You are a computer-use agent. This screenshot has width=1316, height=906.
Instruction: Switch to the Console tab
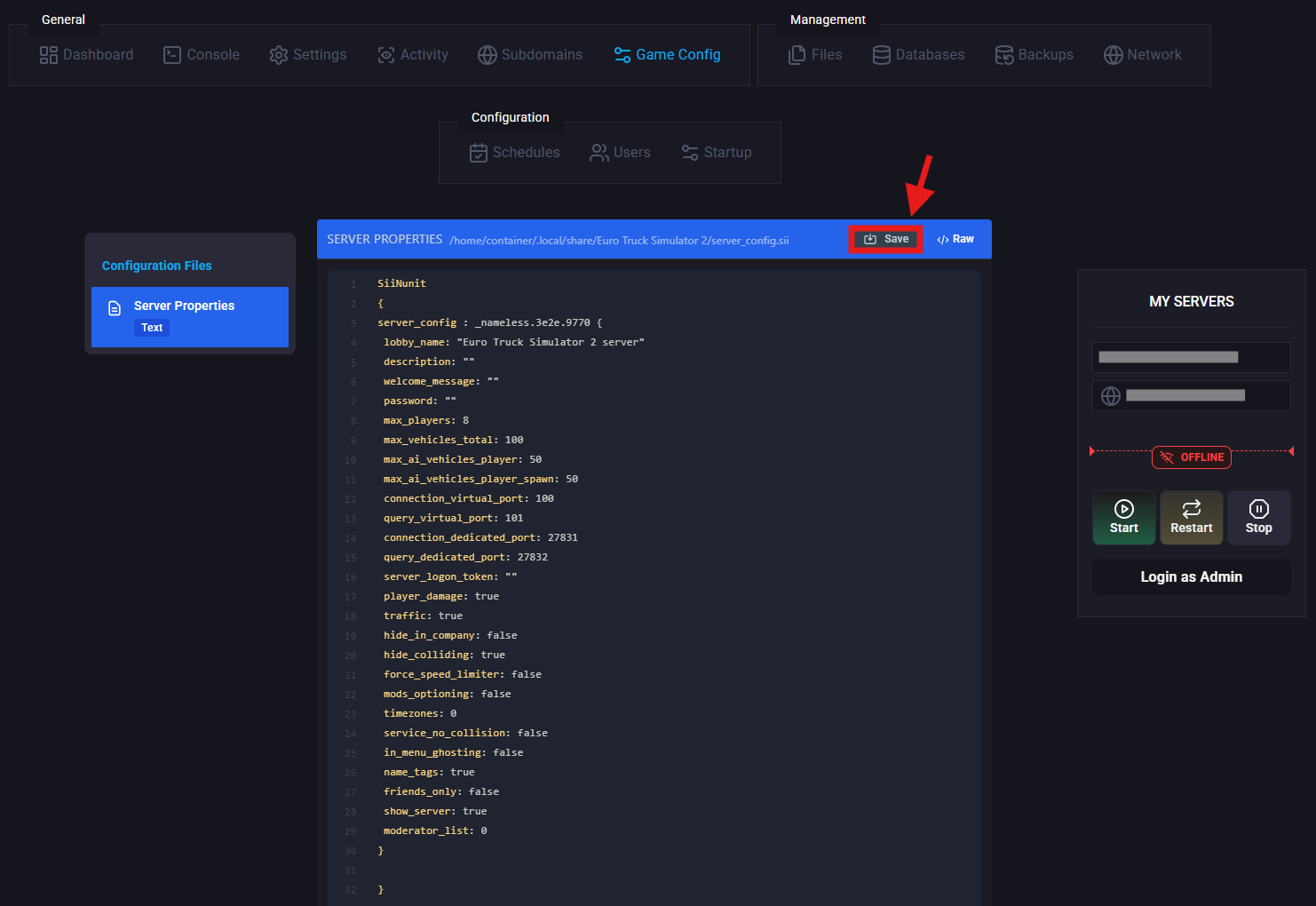pyautogui.click(x=202, y=55)
